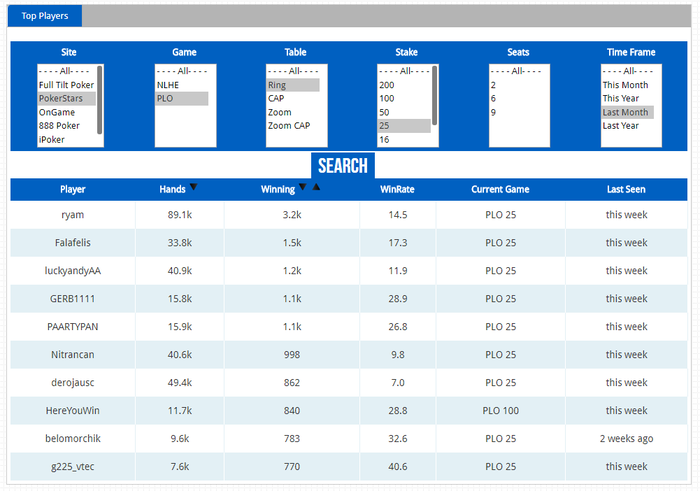Viewport: 700px width, 491px height.
Task: Click the Winning column header
Action: (x=278, y=189)
